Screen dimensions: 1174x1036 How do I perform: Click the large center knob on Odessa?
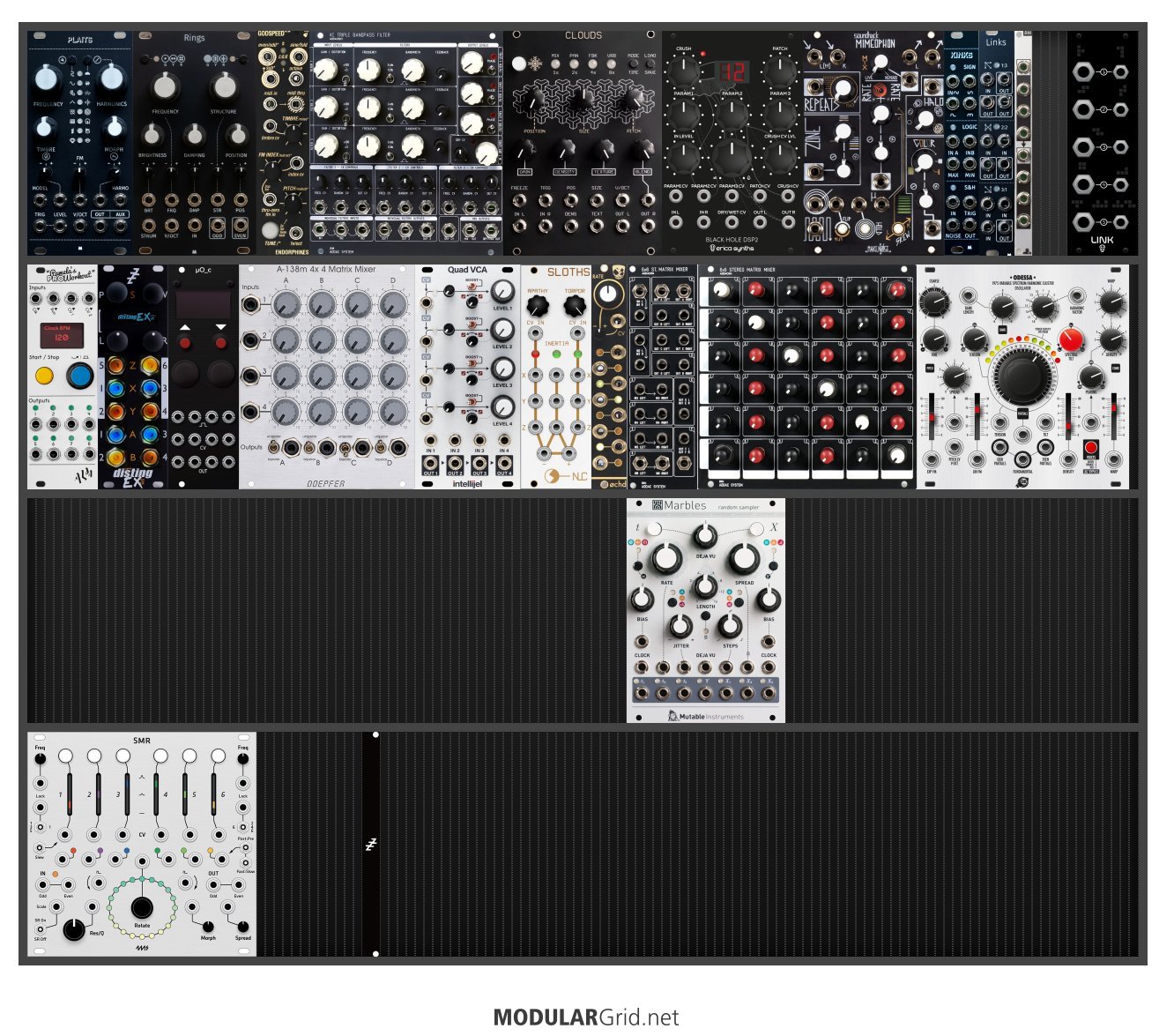click(x=1022, y=377)
